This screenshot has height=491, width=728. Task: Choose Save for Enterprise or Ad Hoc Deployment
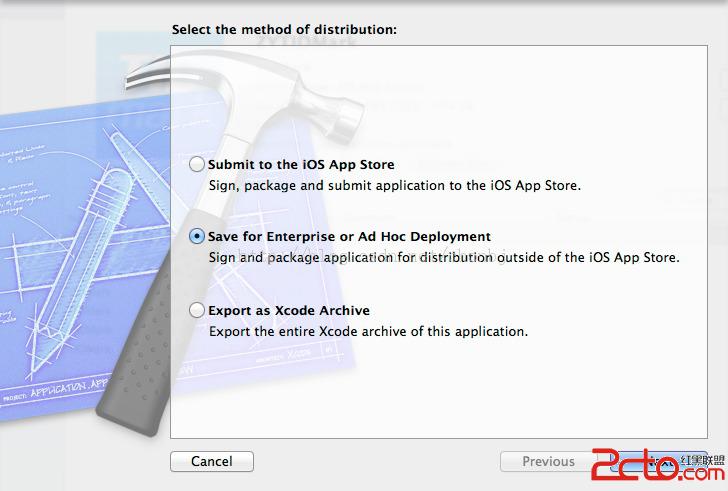(x=197, y=236)
